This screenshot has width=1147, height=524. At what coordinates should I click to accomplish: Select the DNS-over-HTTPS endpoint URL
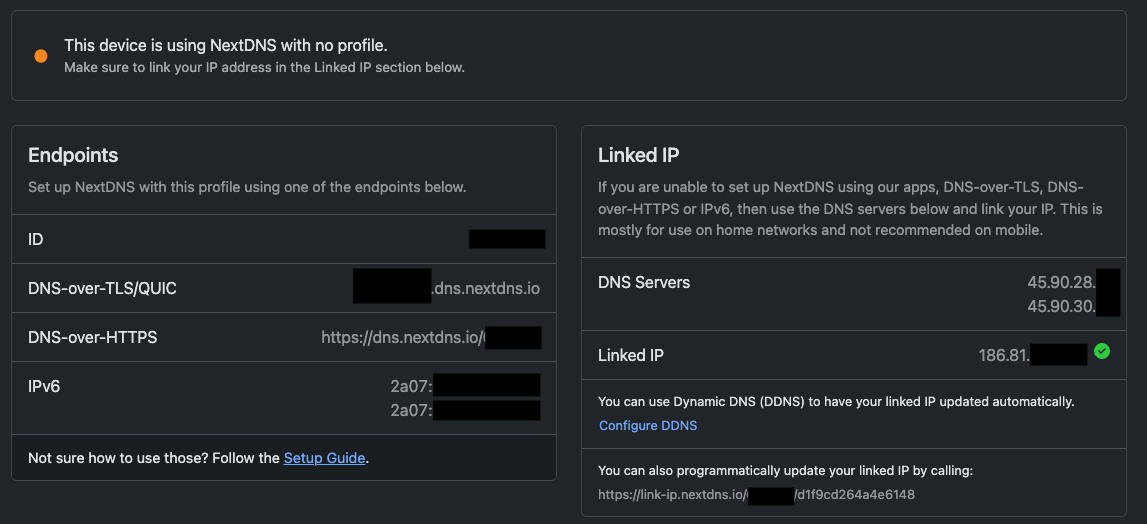coord(432,337)
